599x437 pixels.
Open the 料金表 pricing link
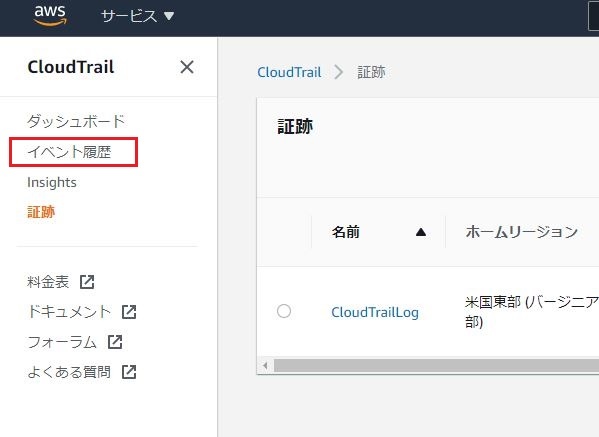48,282
